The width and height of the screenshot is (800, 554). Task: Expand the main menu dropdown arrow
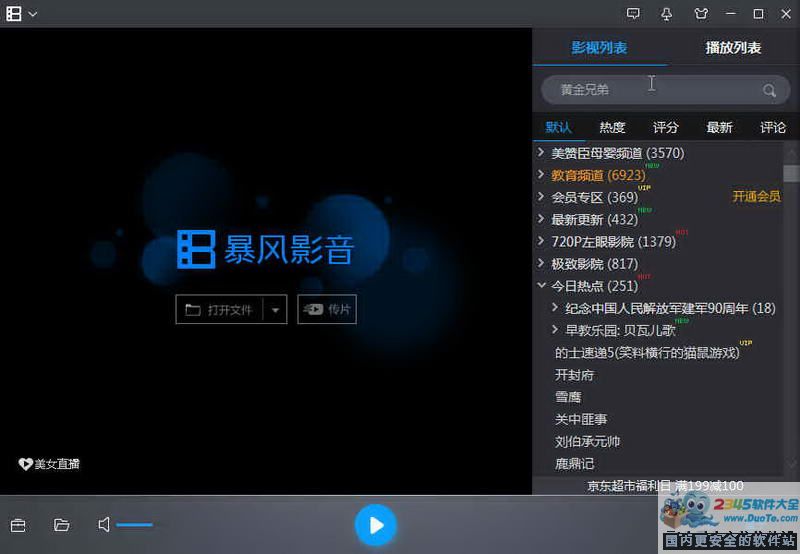(x=33, y=14)
